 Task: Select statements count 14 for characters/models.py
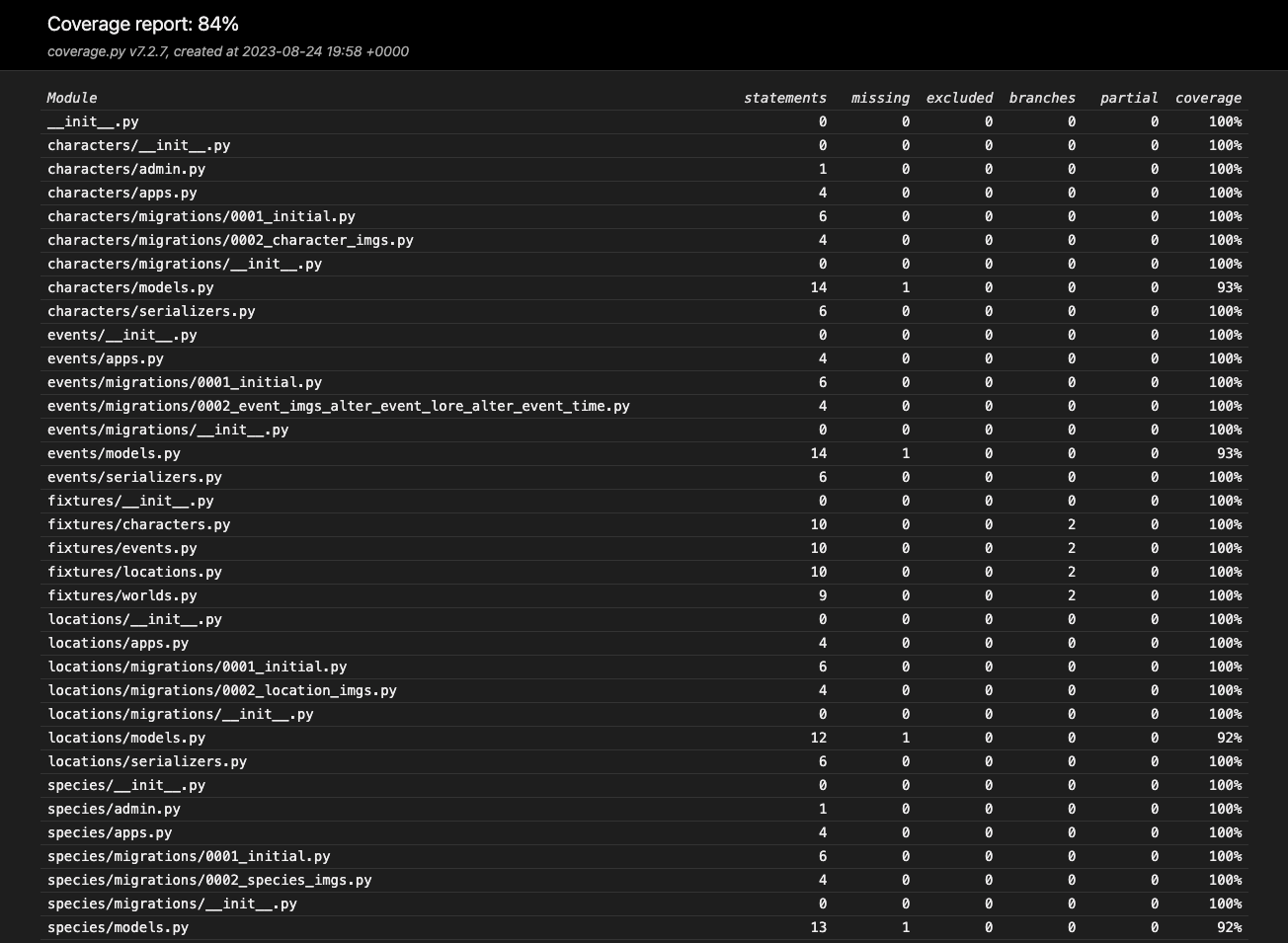(819, 287)
